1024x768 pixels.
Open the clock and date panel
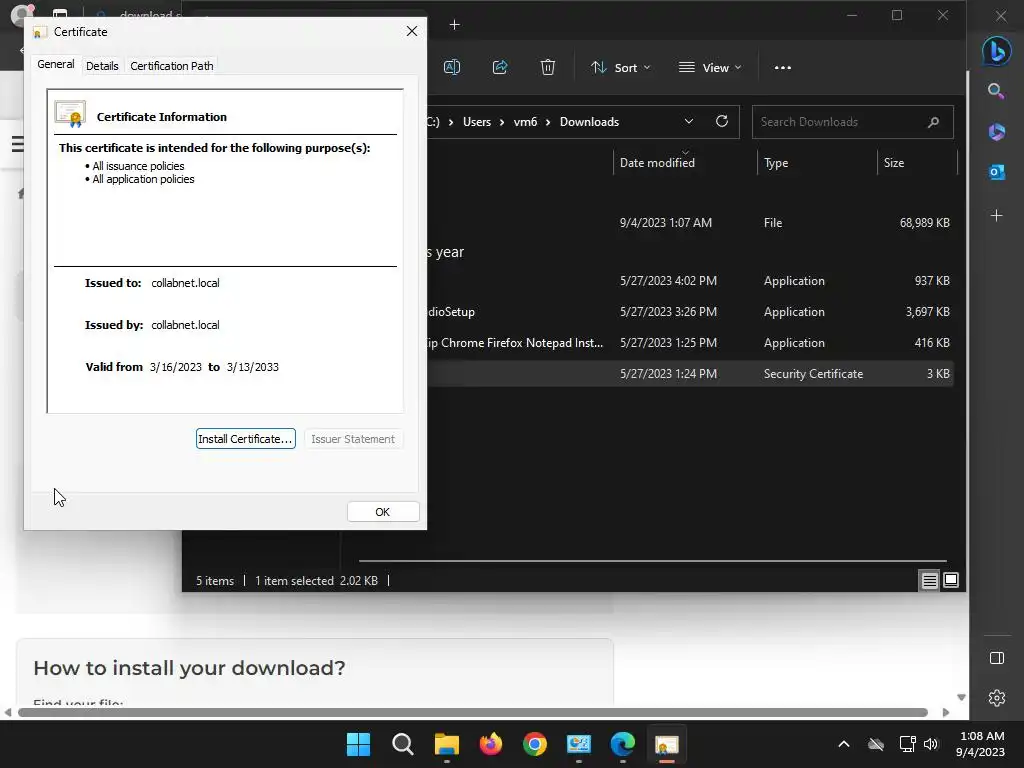[980, 744]
